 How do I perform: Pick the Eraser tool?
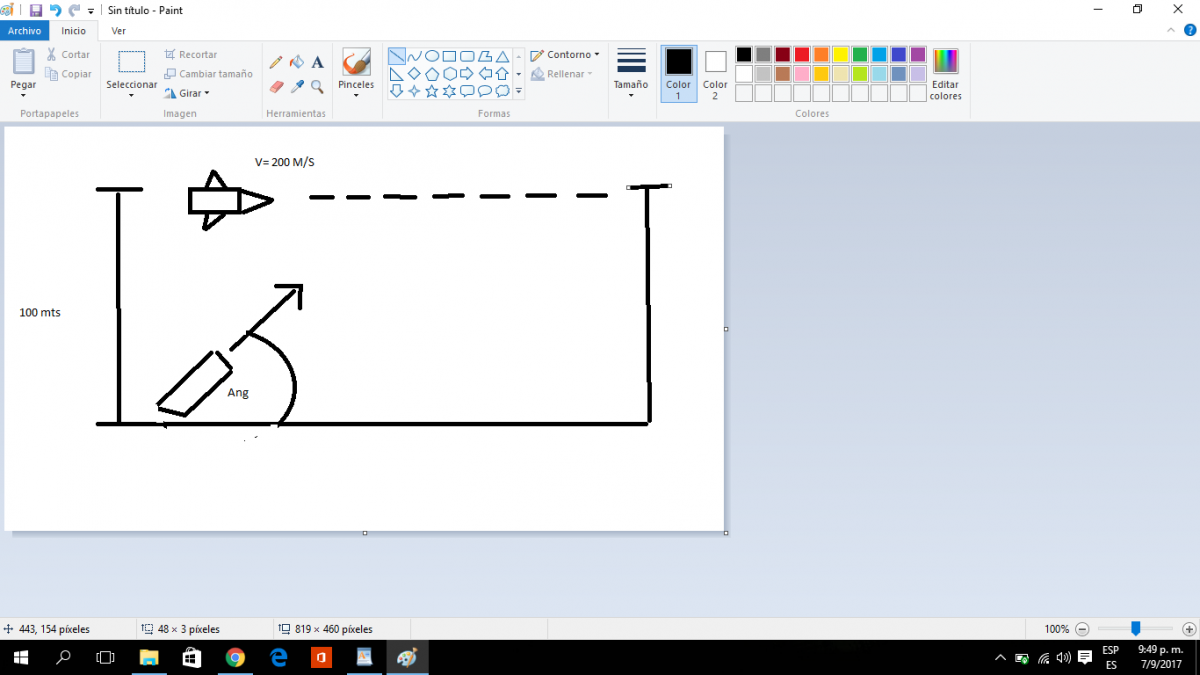tap(277, 87)
